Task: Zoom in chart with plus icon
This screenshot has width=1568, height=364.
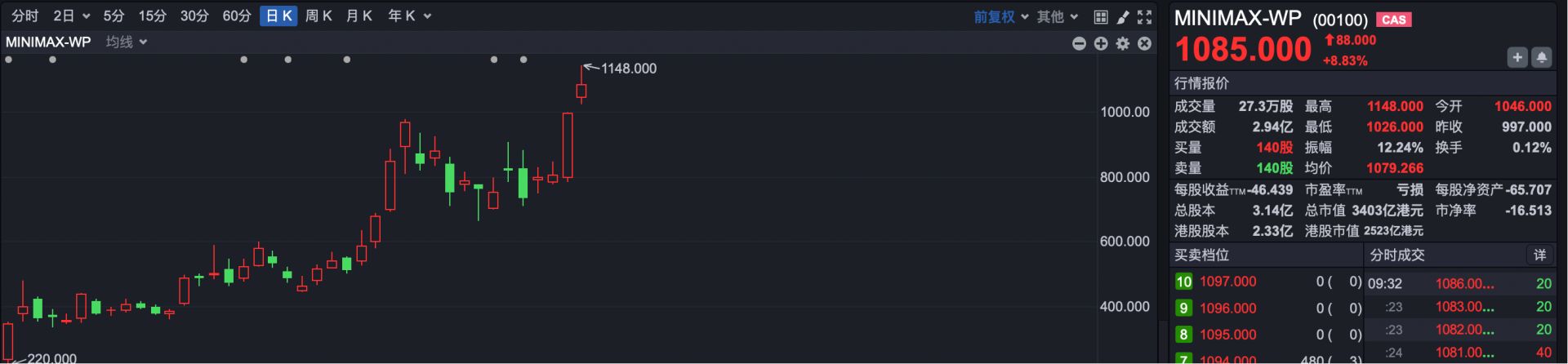Action: 1101,43
